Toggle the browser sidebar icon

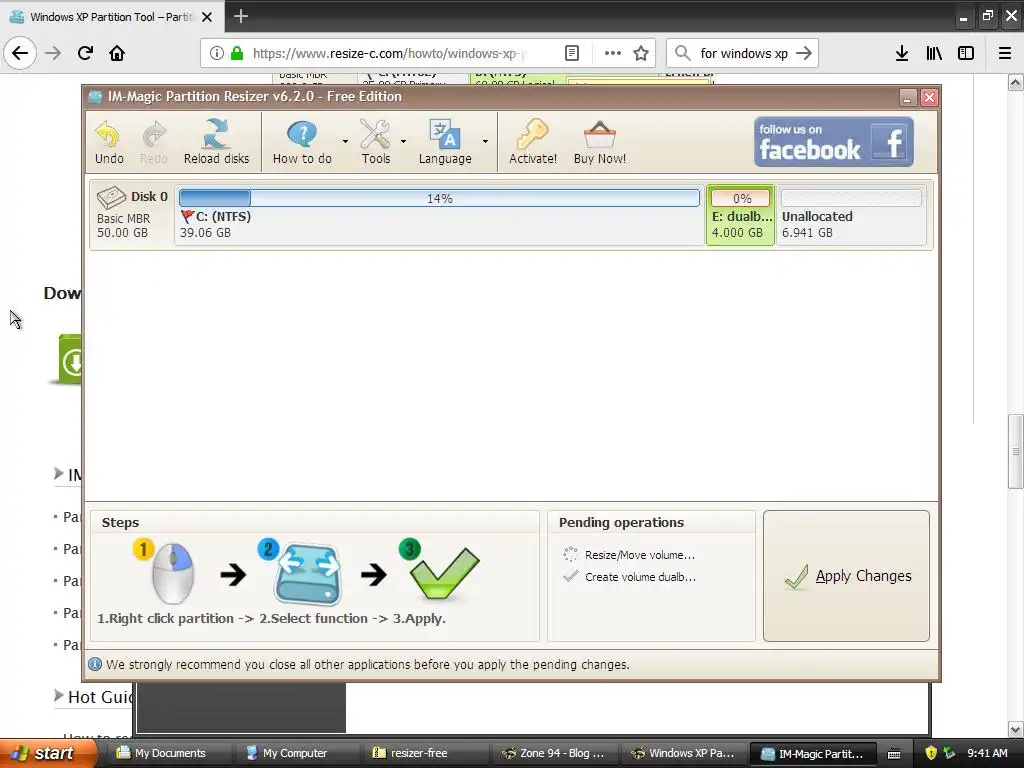pyautogui.click(x=966, y=54)
